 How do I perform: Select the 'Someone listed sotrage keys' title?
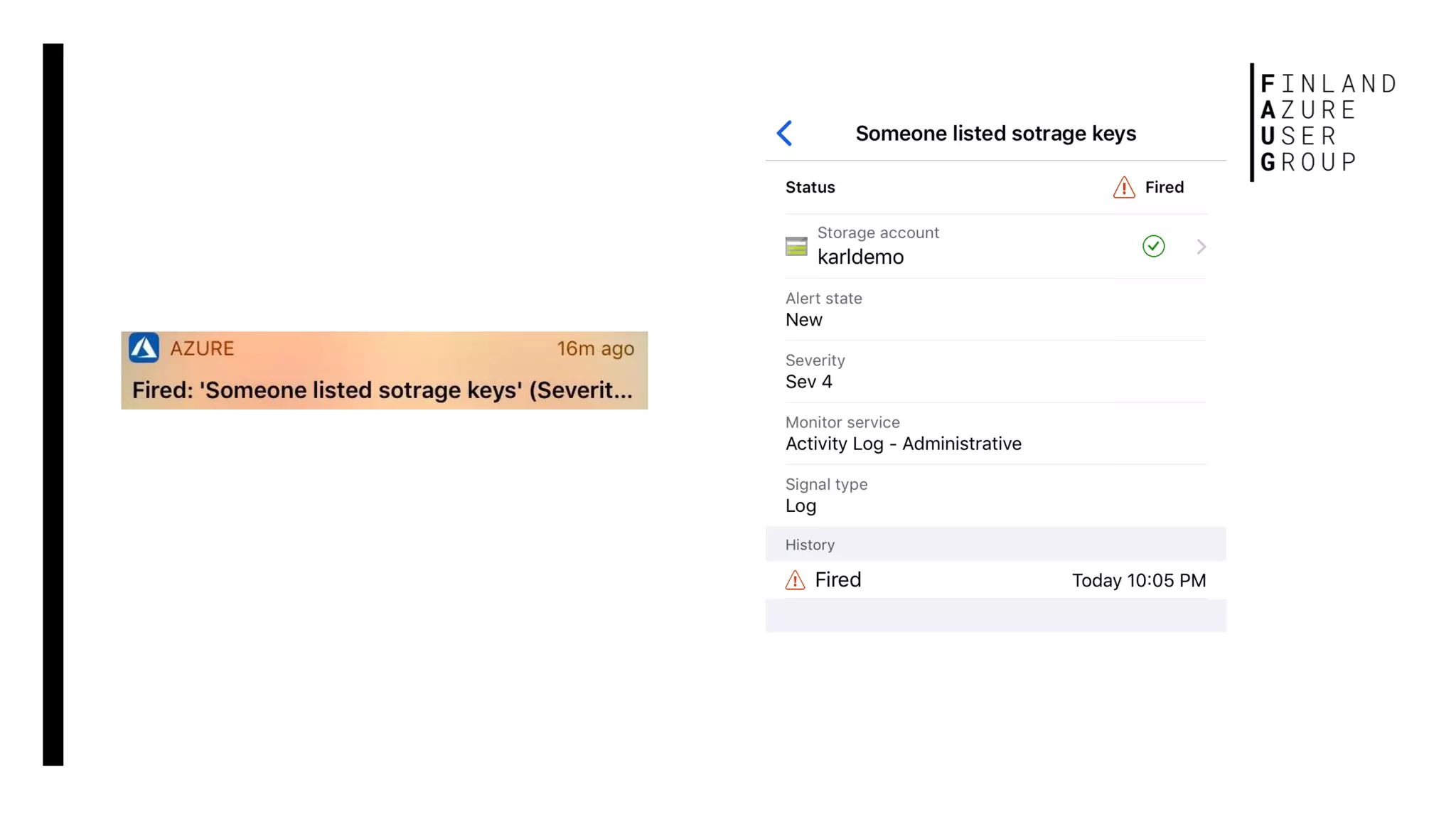click(x=995, y=134)
